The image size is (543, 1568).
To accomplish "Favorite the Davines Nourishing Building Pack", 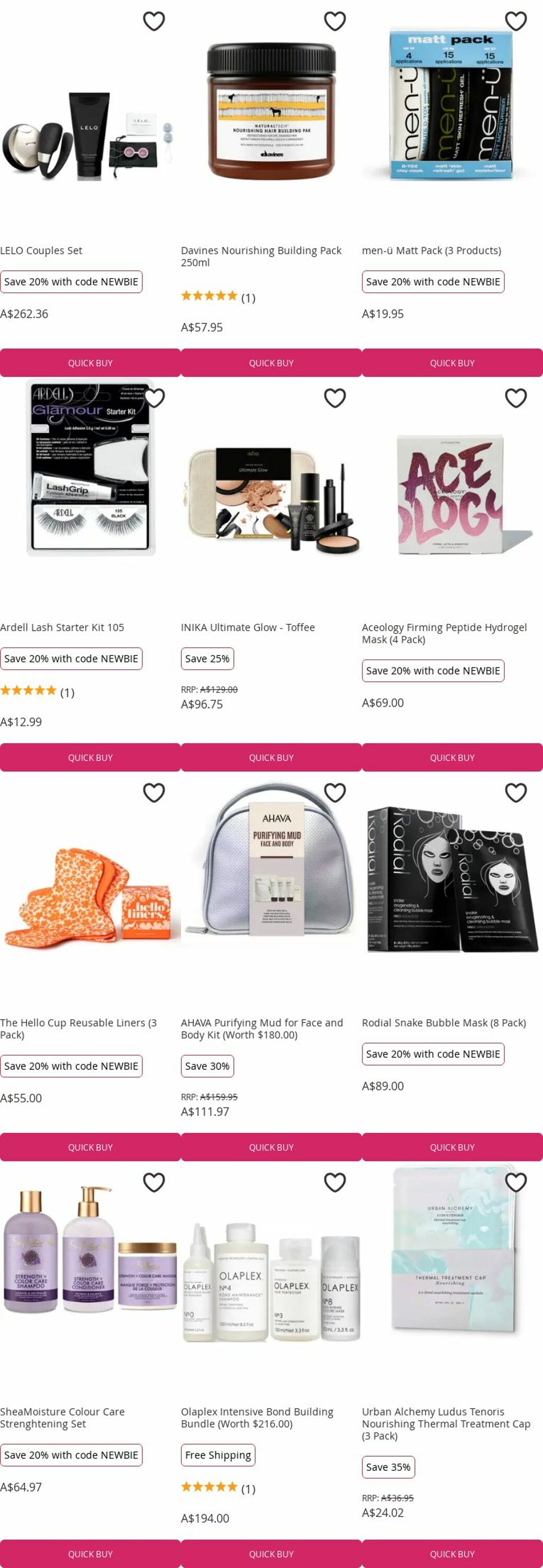I will point(335,21).
